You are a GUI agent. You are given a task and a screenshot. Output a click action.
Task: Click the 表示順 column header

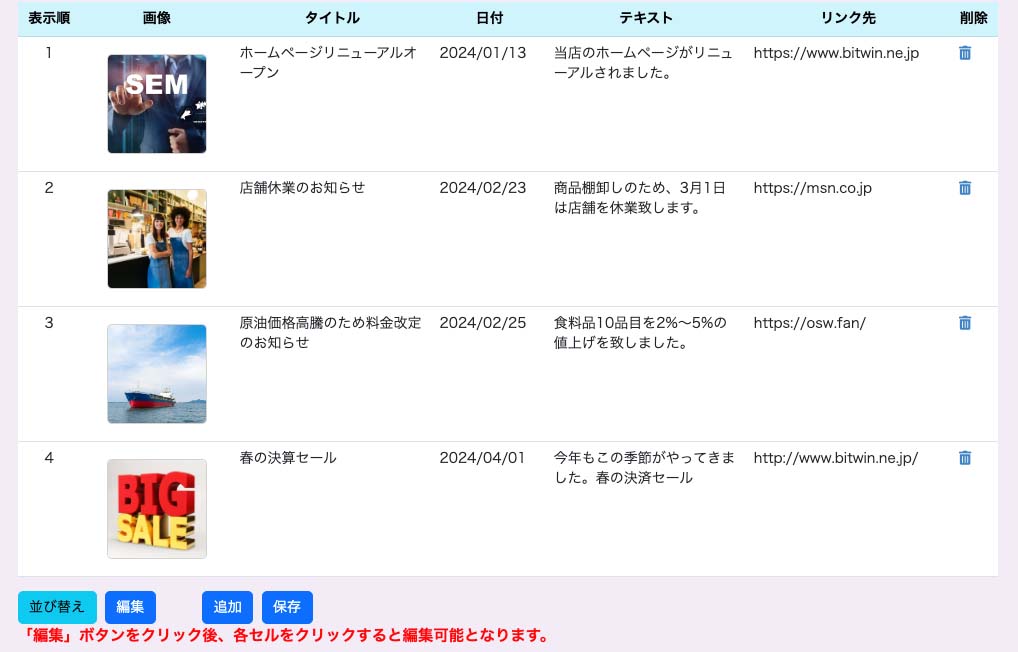[49, 18]
